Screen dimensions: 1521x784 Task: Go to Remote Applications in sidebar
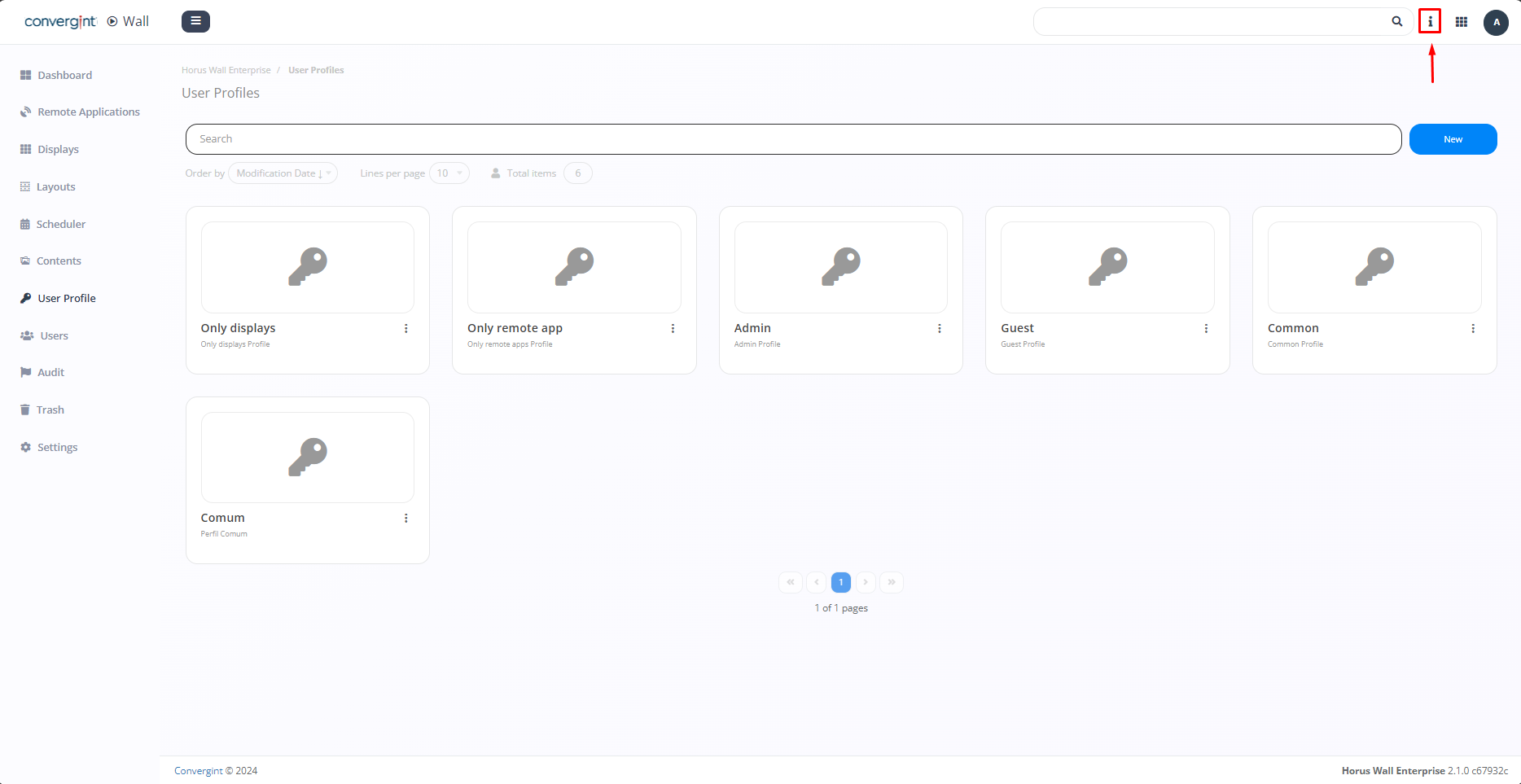[88, 112]
